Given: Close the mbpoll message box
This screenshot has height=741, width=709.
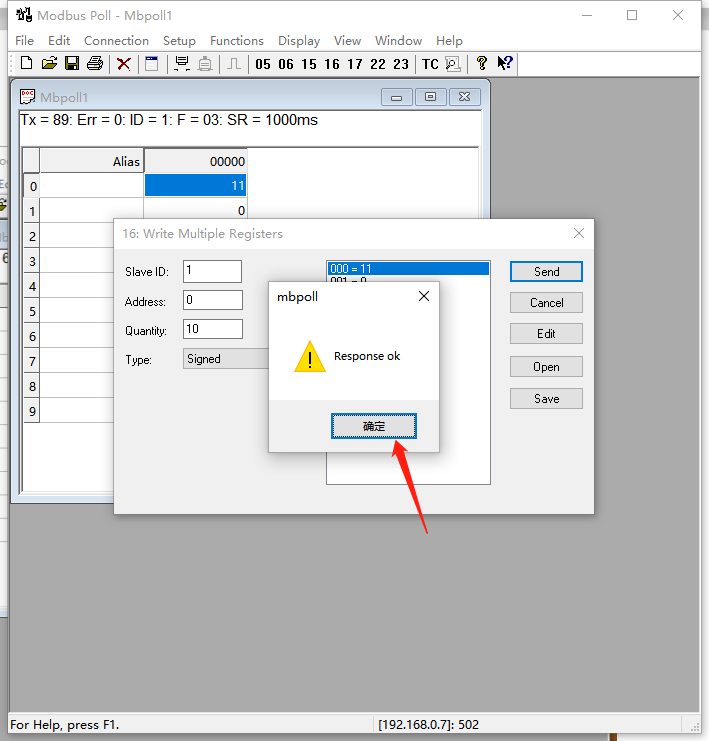Looking at the screenshot, I should 423,297.
